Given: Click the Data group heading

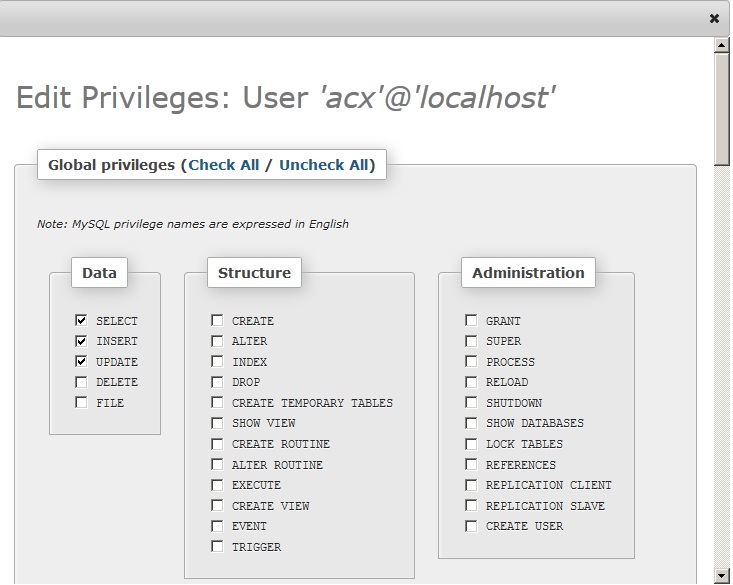Looking at the screenshot, I should tap(99, 273).
